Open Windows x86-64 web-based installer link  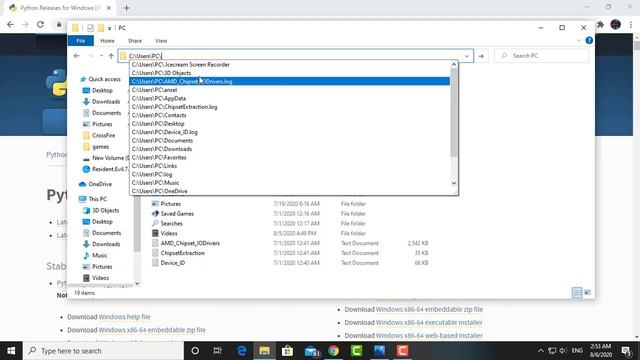[x=429, y=336]
